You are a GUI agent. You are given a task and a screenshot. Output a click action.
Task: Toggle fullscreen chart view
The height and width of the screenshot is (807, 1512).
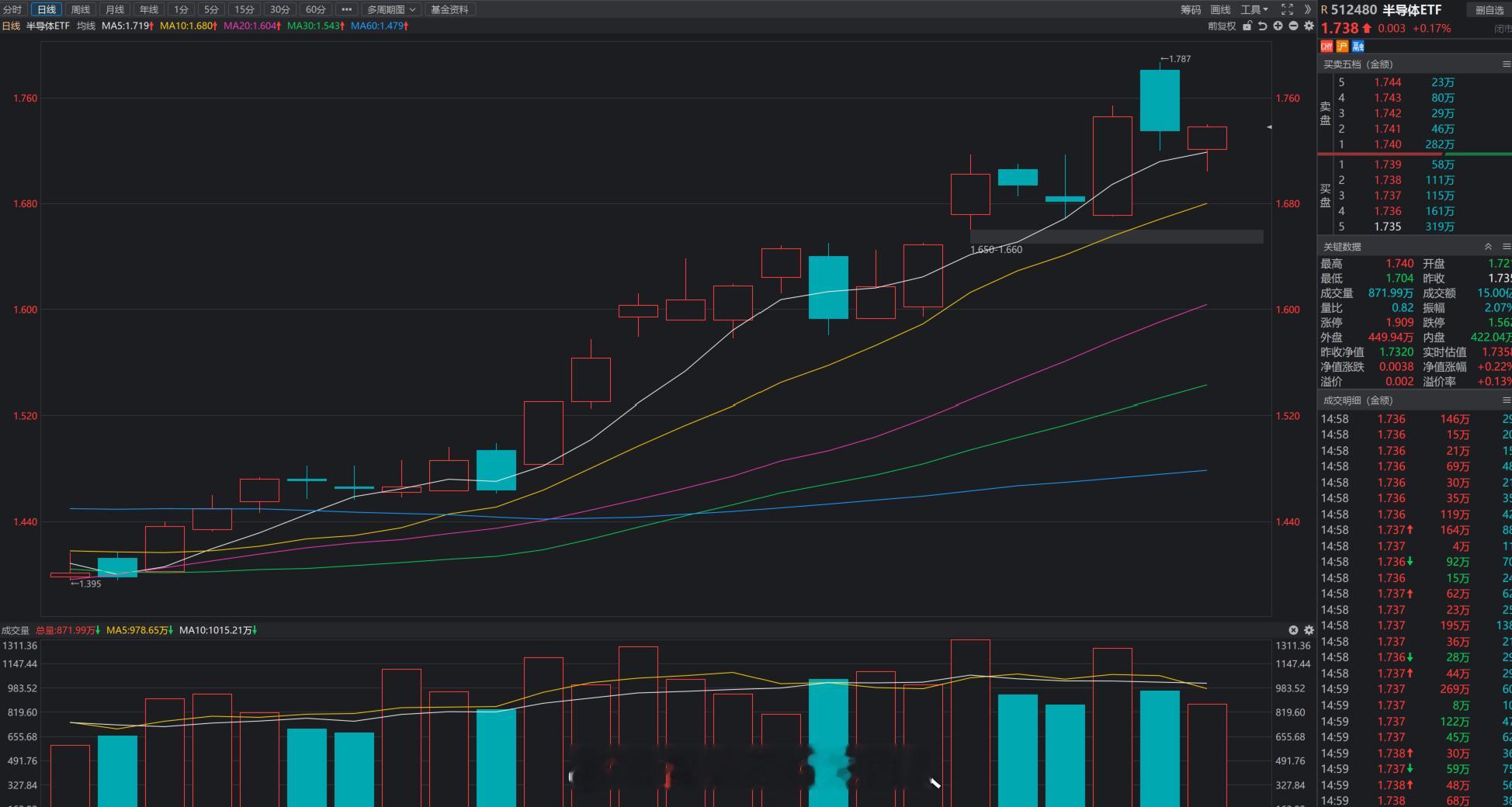[x=1287, y=9]
